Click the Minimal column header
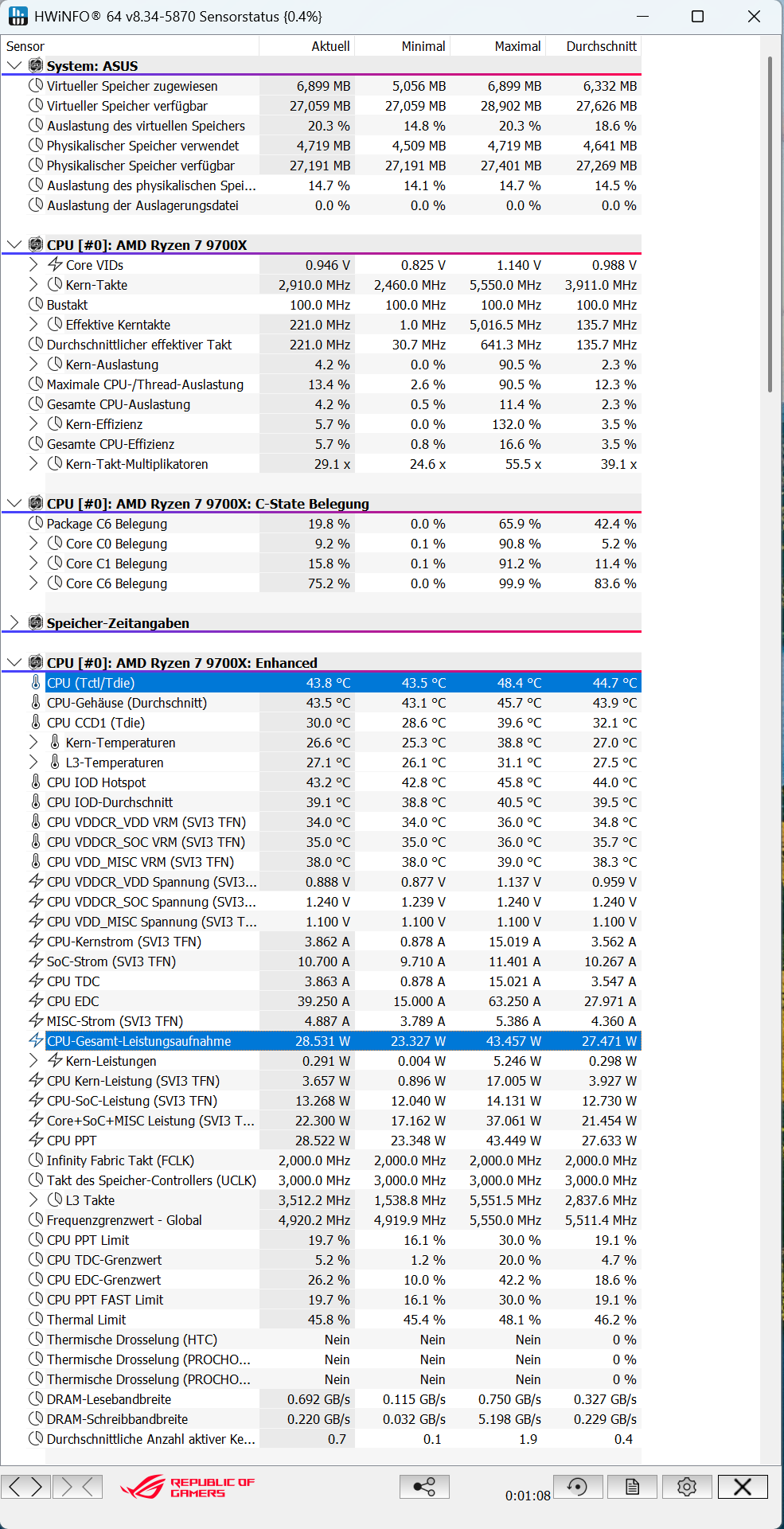Image resolution: width=784 pixels, height=1529 pixels. (403, 46)
